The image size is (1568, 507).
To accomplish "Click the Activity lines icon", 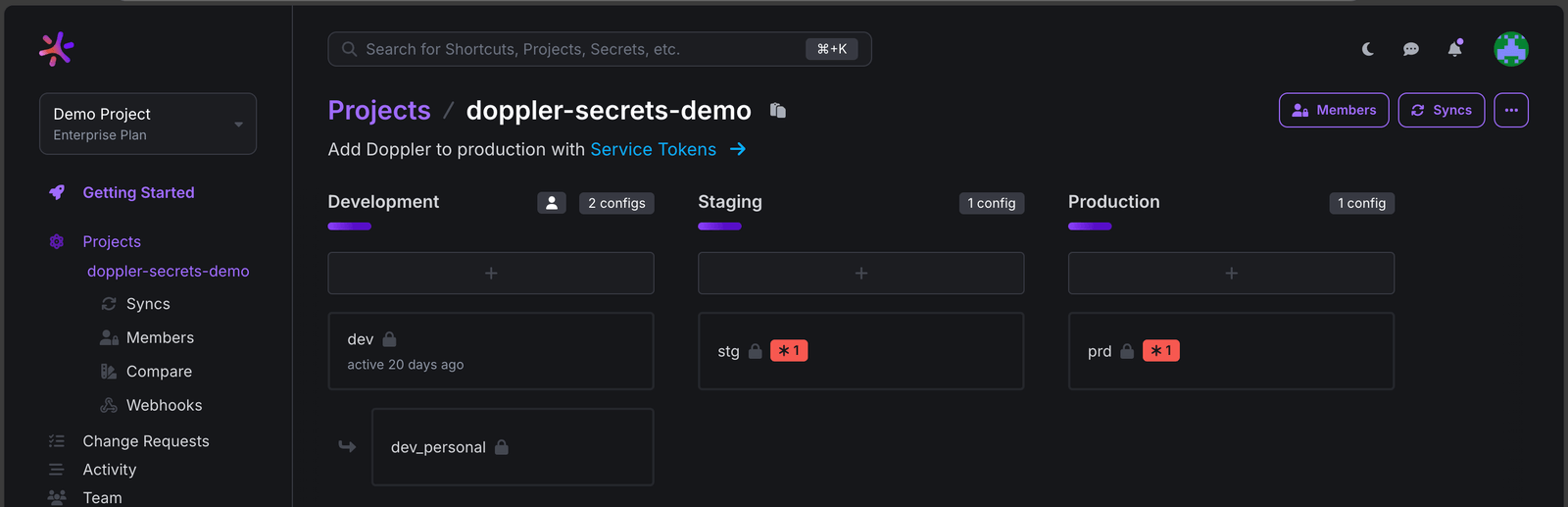I will (57, 470).
